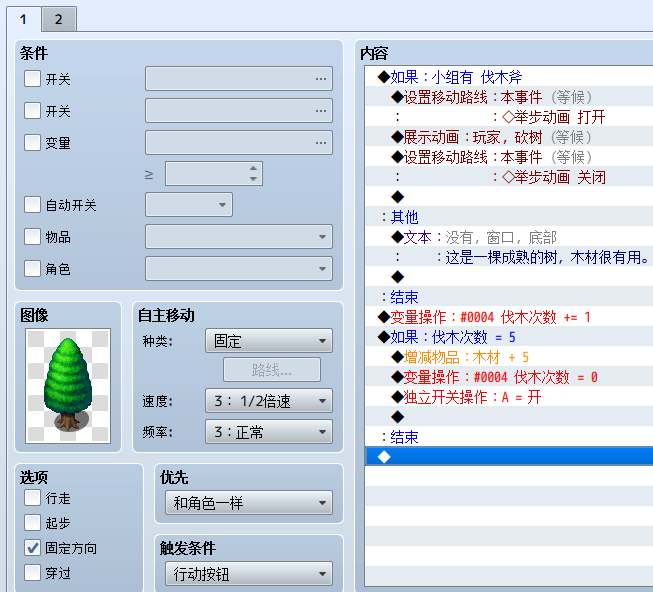
Task: Select event page tab 1
Action: (x=23, y=19)
